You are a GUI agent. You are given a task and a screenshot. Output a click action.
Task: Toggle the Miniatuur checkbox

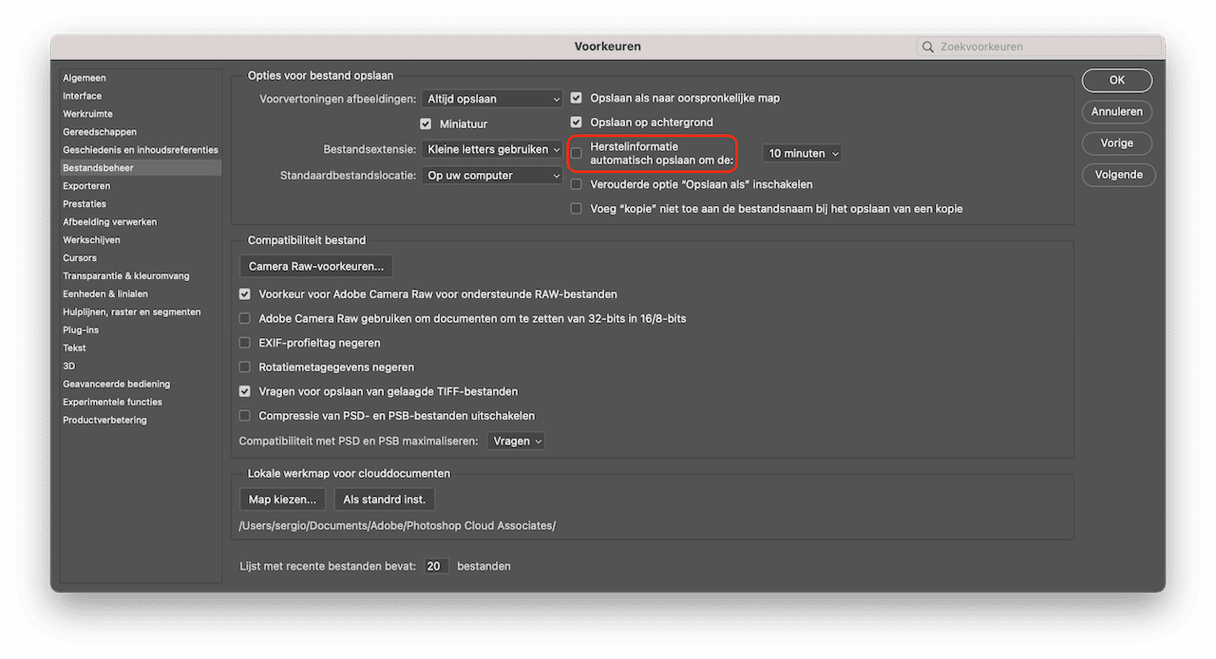[x=426, y=124]
